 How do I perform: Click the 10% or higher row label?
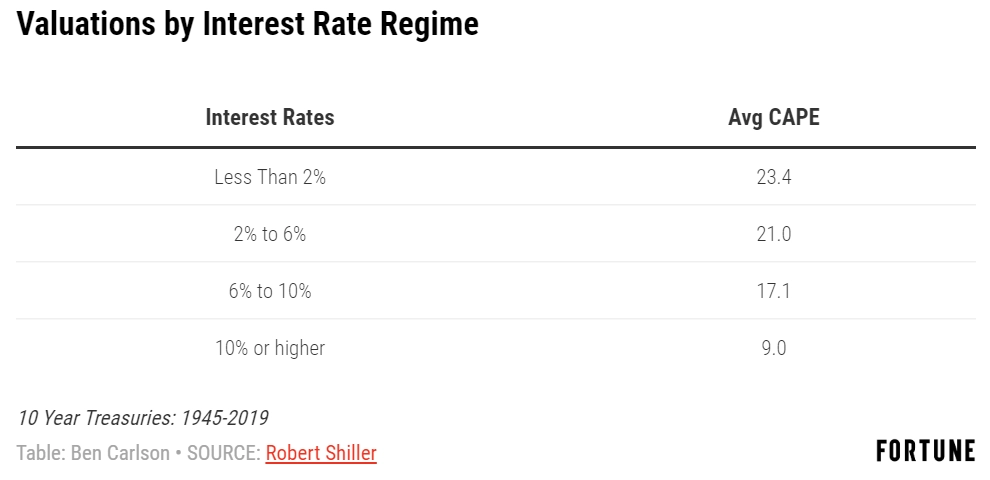(x=270, y=348)
